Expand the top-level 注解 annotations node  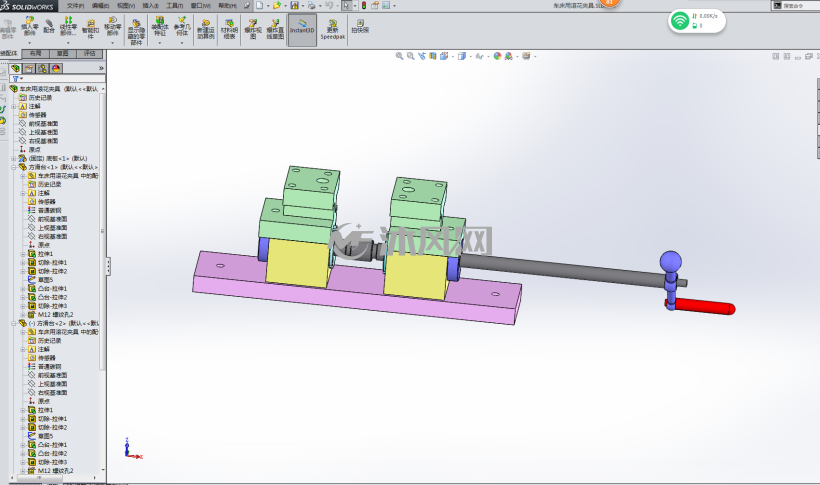14,106
